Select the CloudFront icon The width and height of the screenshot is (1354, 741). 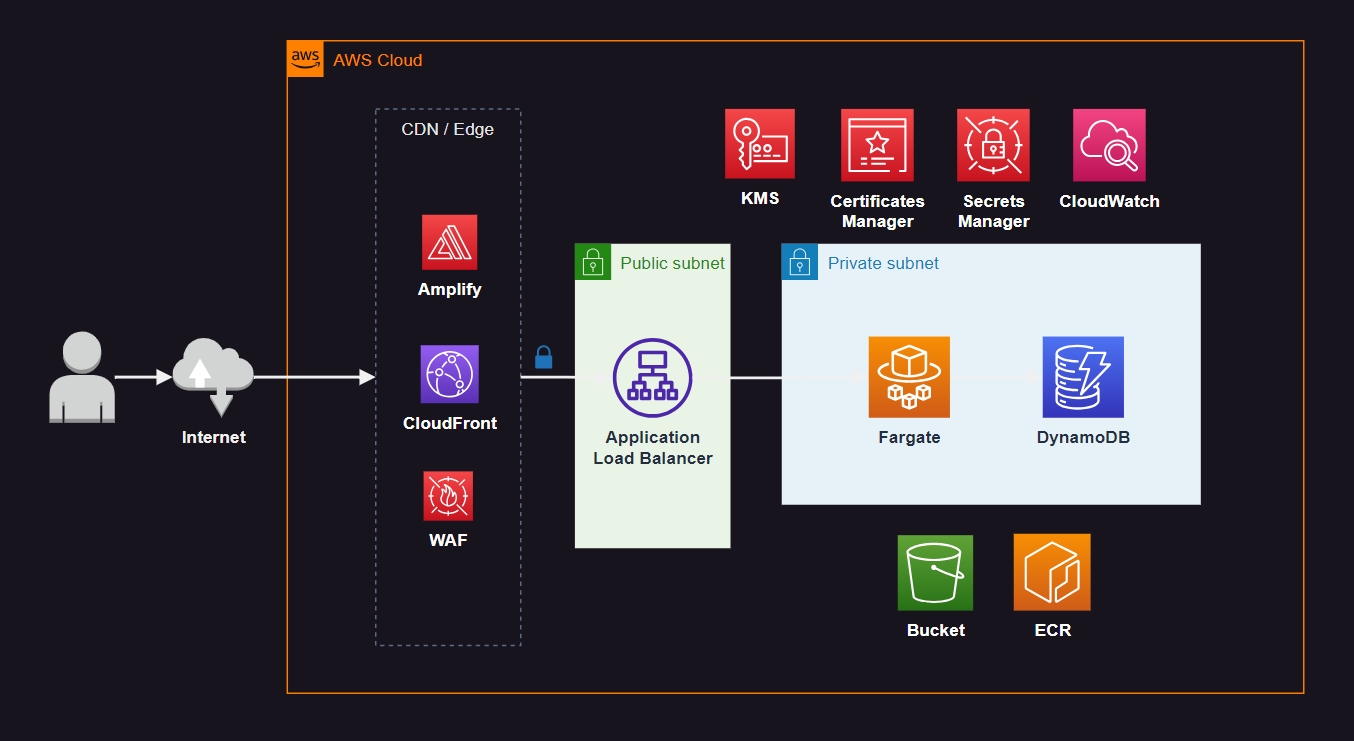(x=449, y=375)
